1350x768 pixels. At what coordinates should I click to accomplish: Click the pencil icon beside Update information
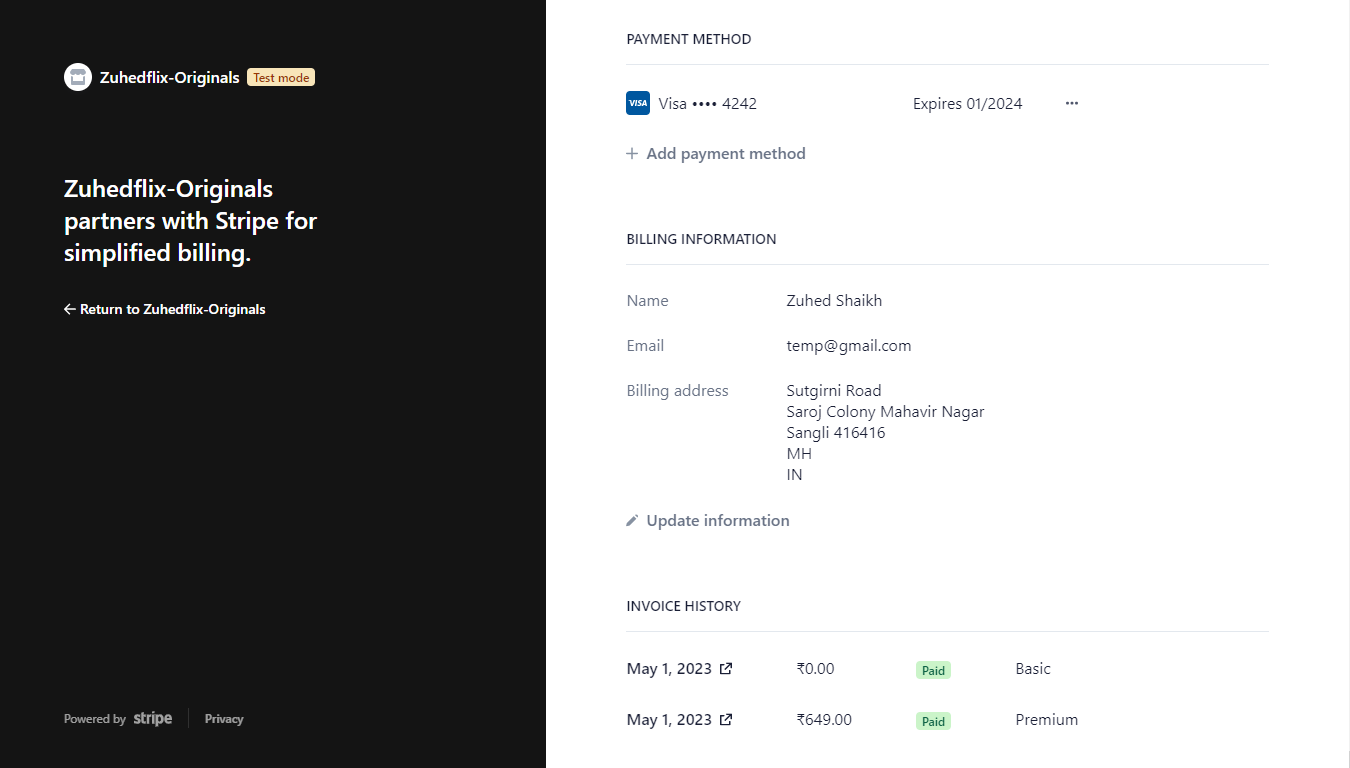[x=632, y=521]
